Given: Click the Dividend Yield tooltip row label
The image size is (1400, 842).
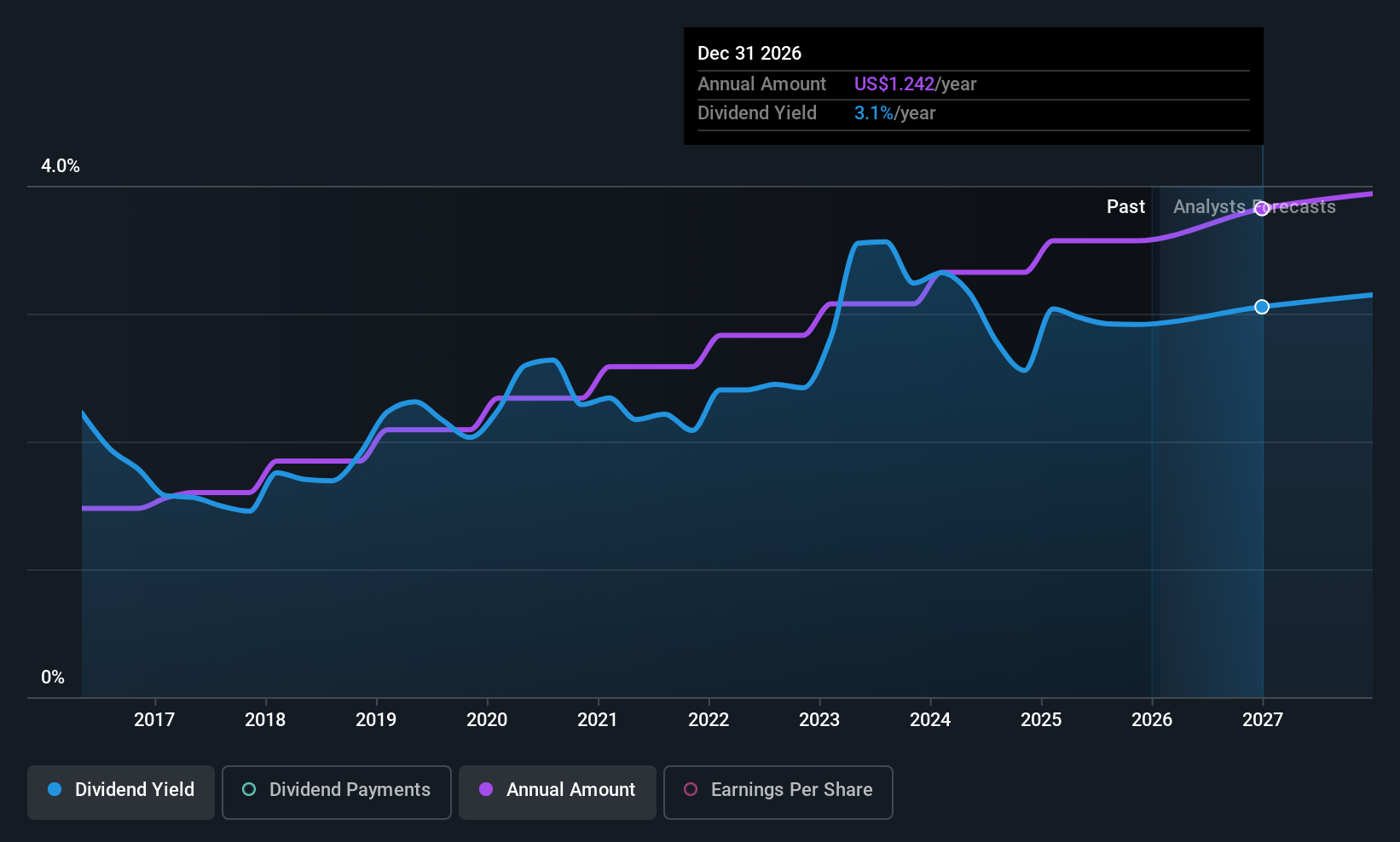Looking at the screenshot, I should pyautogui.click(x=757, y=113).
